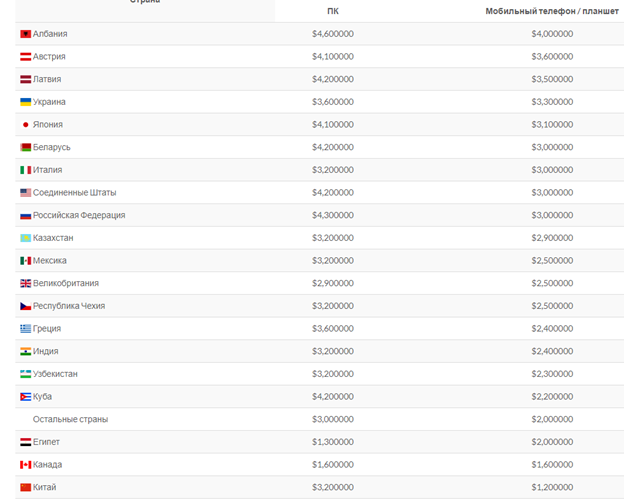Click the ПК column header
Viewport: 624px width, 500px height.
click(x=333, y=12)
